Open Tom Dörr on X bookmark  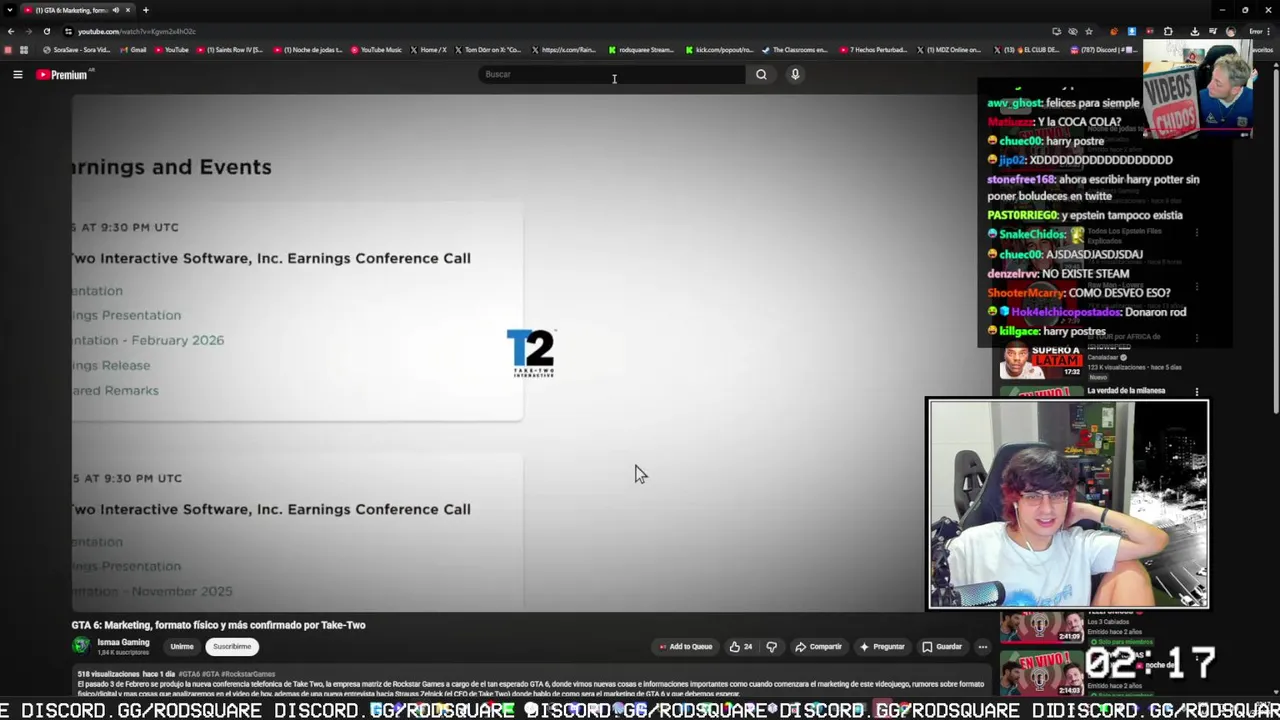[488, 50]
